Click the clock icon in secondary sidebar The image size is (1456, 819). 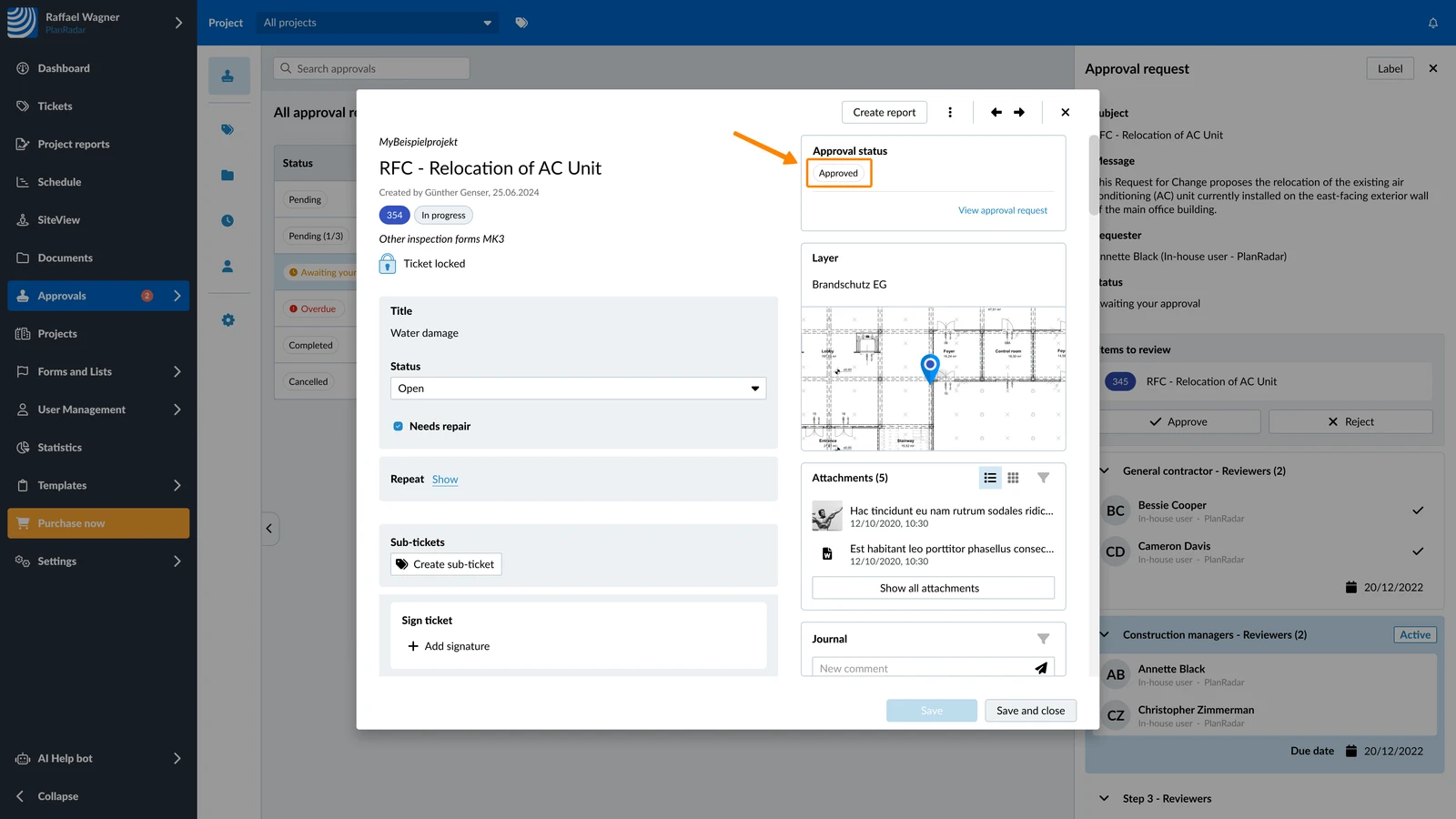tap(227, 220)
